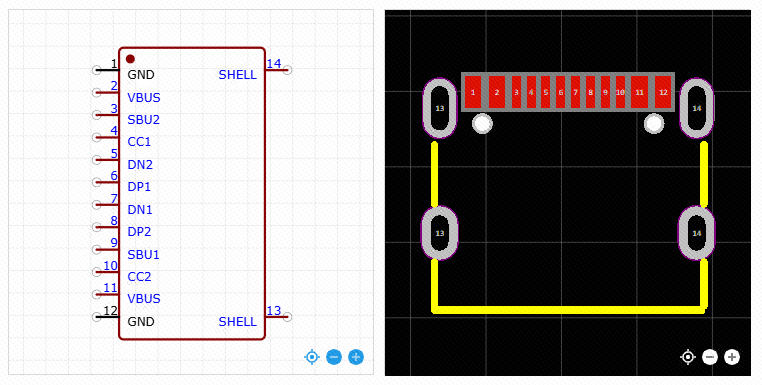
Task: Click the SHELL label of pin 14
Action: tap(238, 75)
